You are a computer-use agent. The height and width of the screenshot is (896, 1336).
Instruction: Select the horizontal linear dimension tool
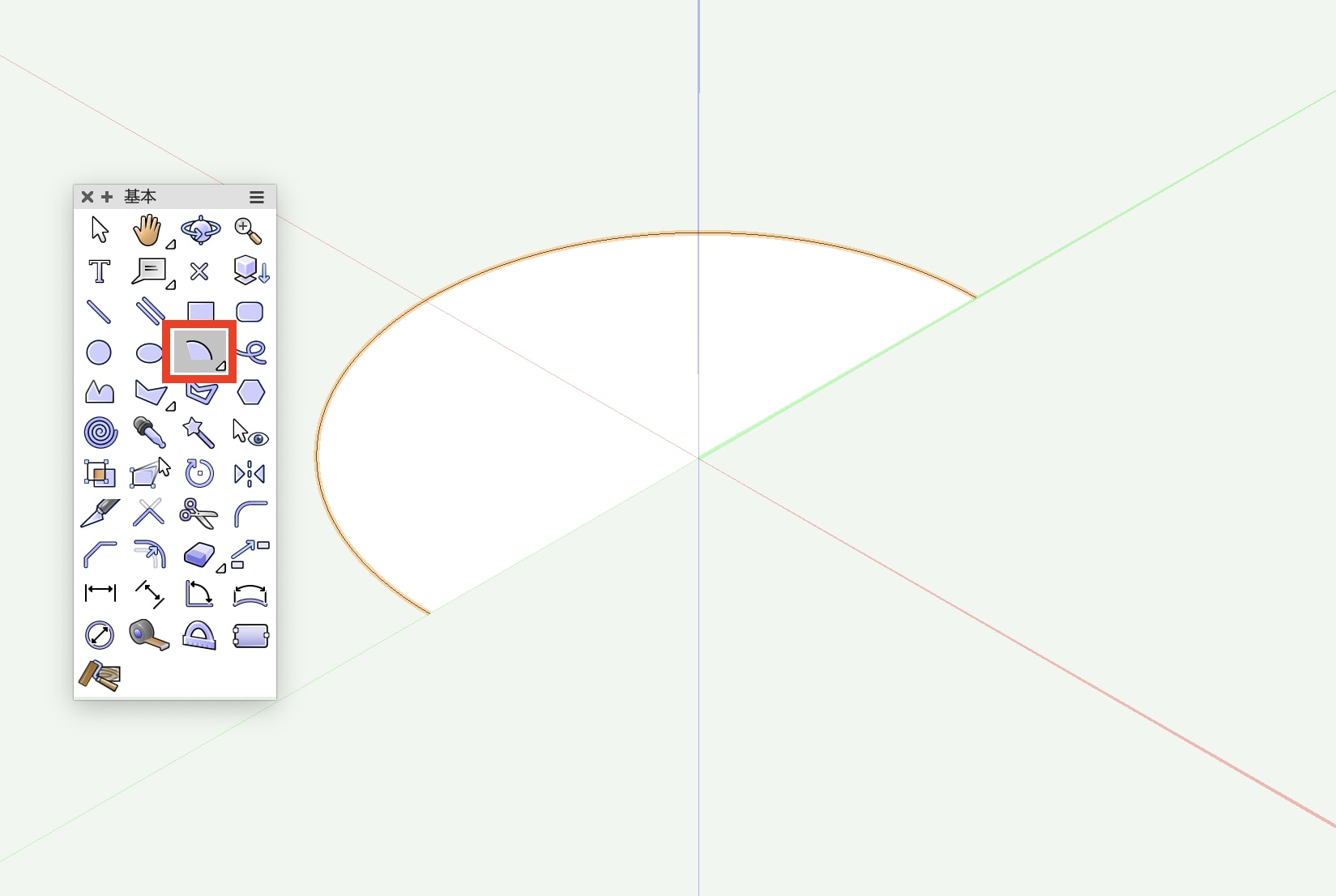pyautogui.click(x=100, y=593)
